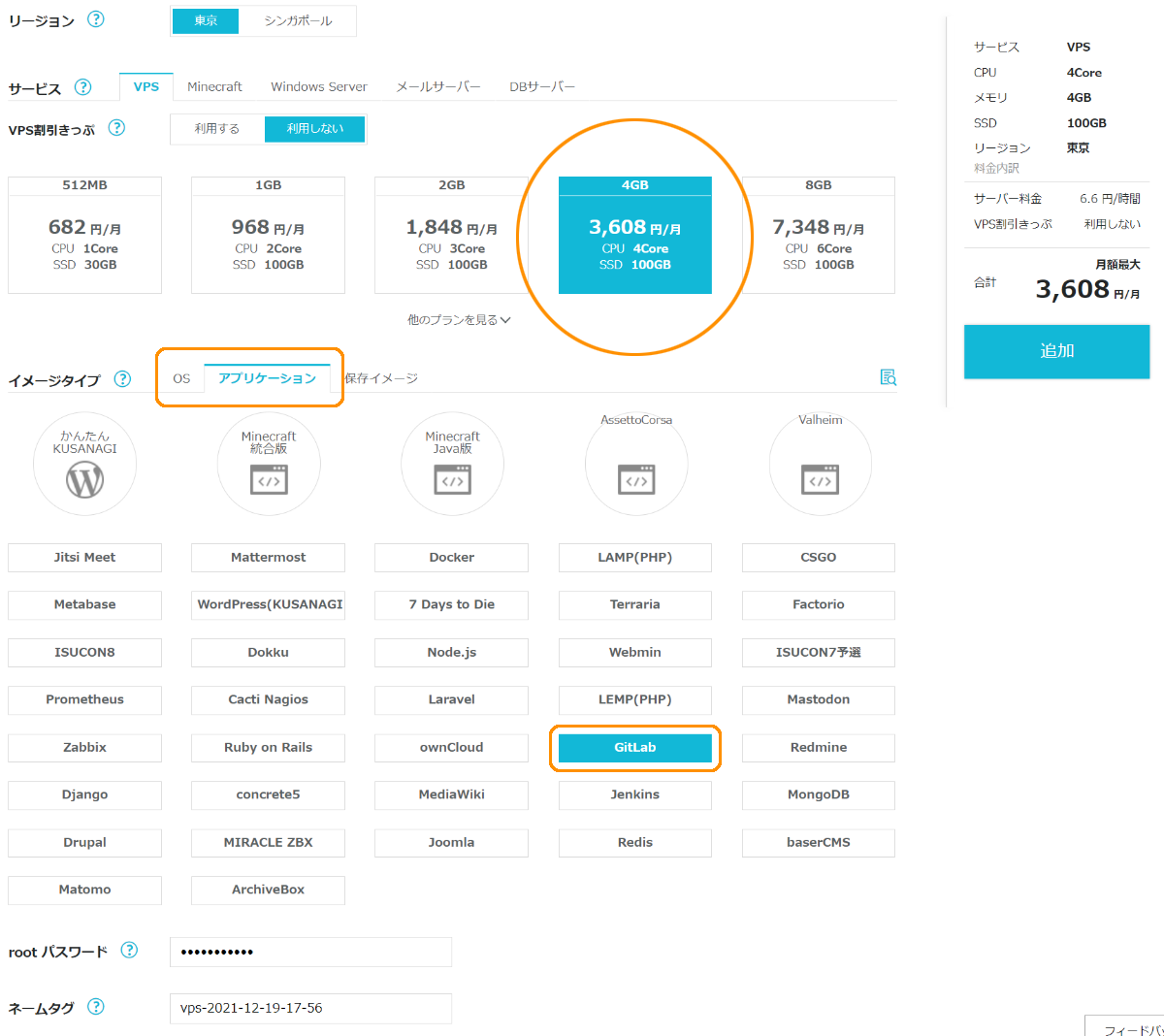Choose the Joomla application
Screen dimensions: 1164x1036
pos(452,843)
